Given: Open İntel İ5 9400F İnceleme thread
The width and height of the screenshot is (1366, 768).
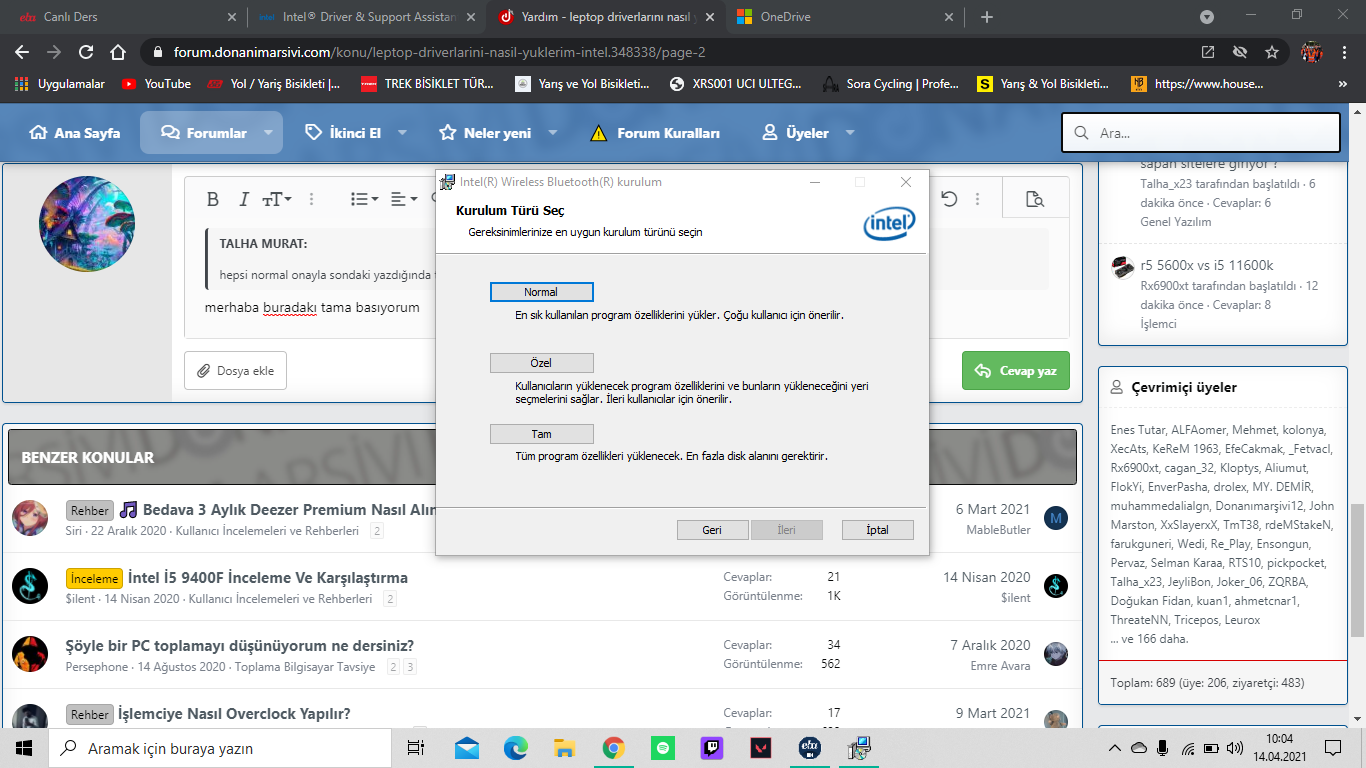Looking at the screenshot, I should 267,578.
